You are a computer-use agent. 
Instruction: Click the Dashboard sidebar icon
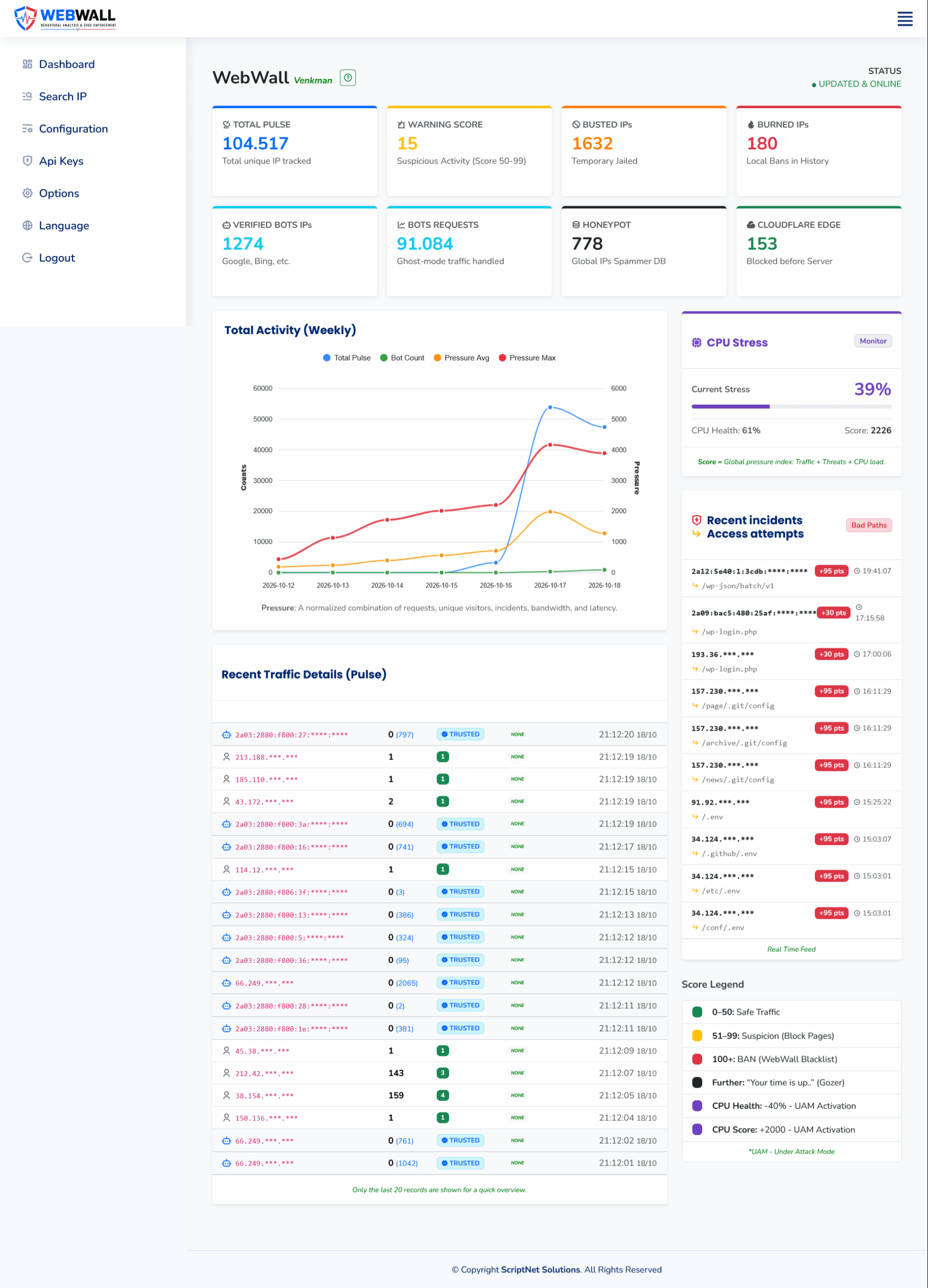27,64
